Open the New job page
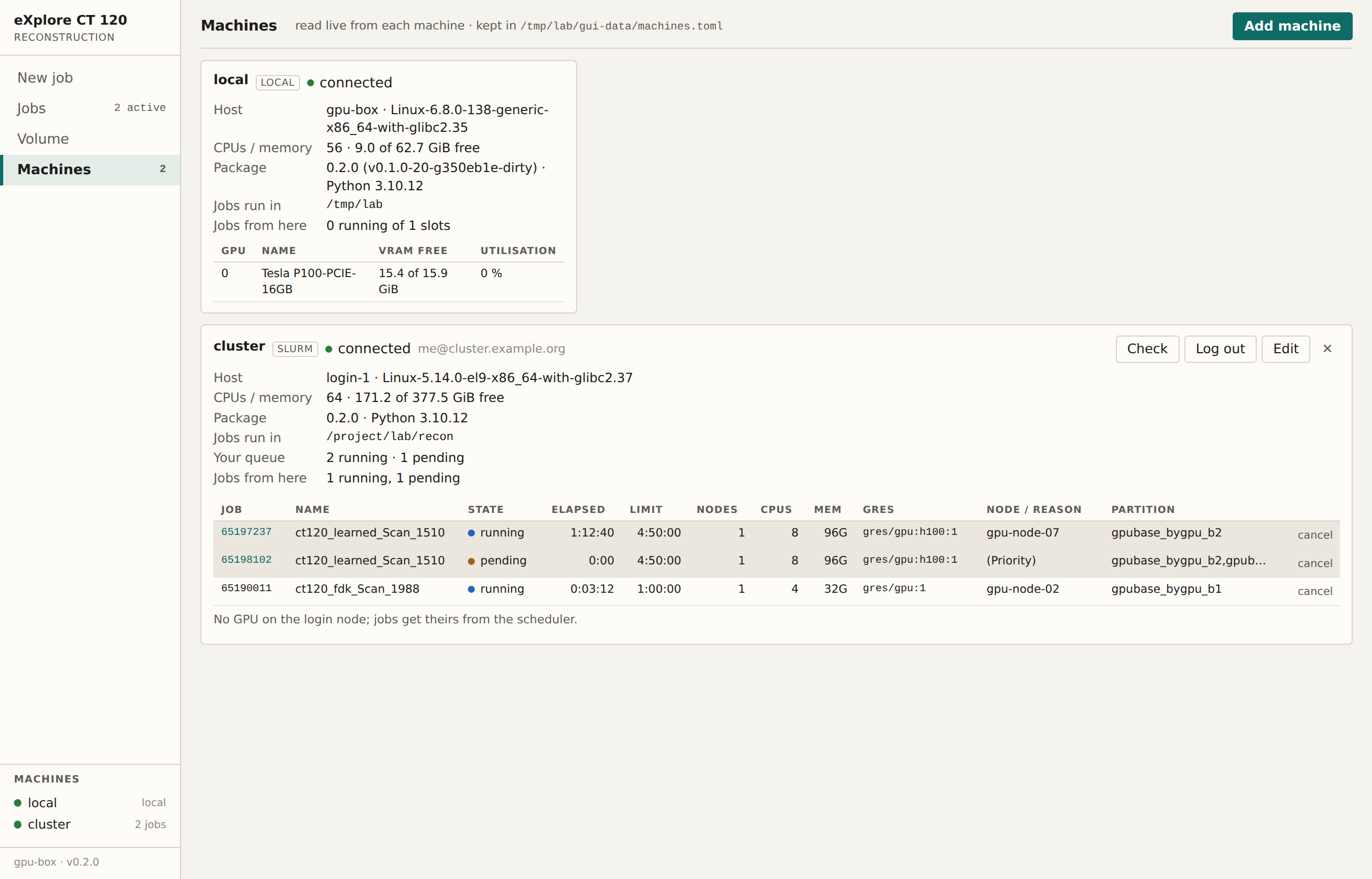1372x879 pixels. coord(90,78)
